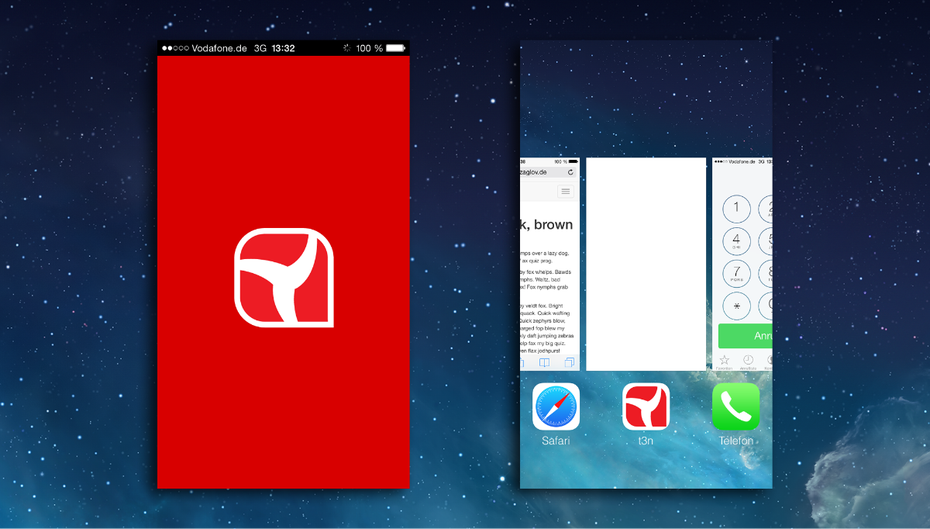Screen dimensions: 930x529
Task: Click the 'Safari' label under the icon
Action: tap(556, 441)
